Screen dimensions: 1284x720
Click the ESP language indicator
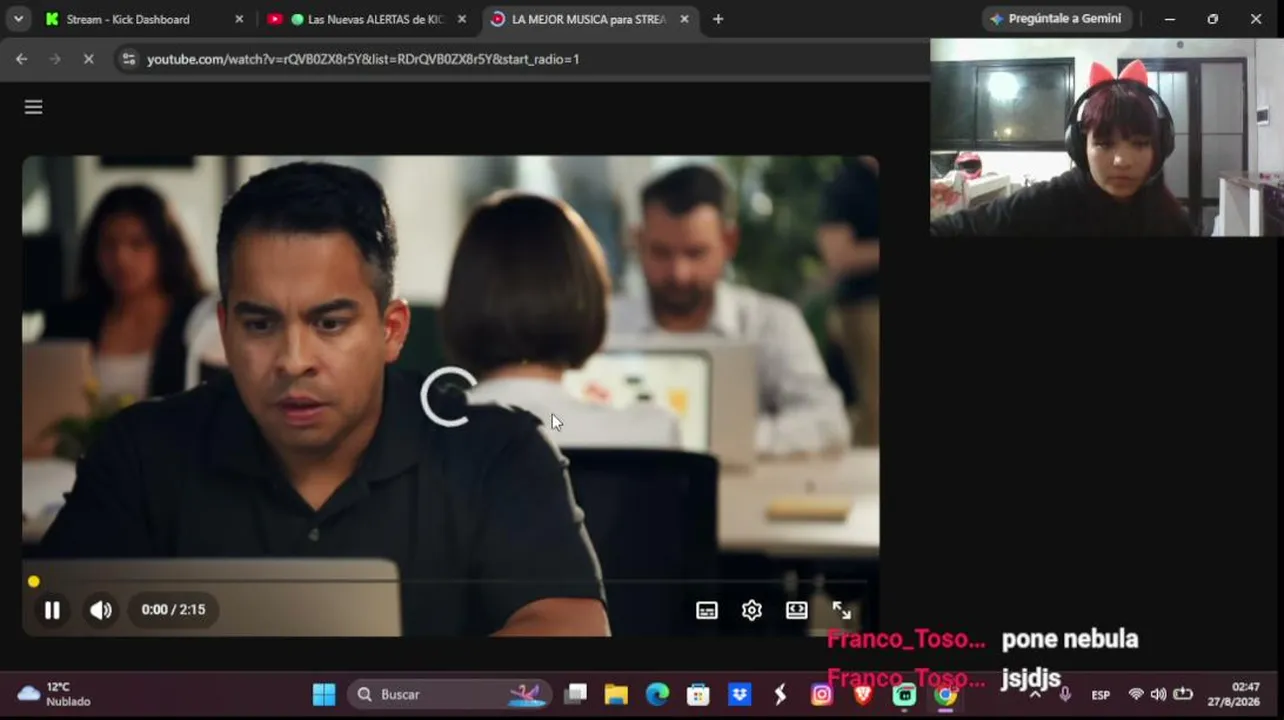(1100, 695)
